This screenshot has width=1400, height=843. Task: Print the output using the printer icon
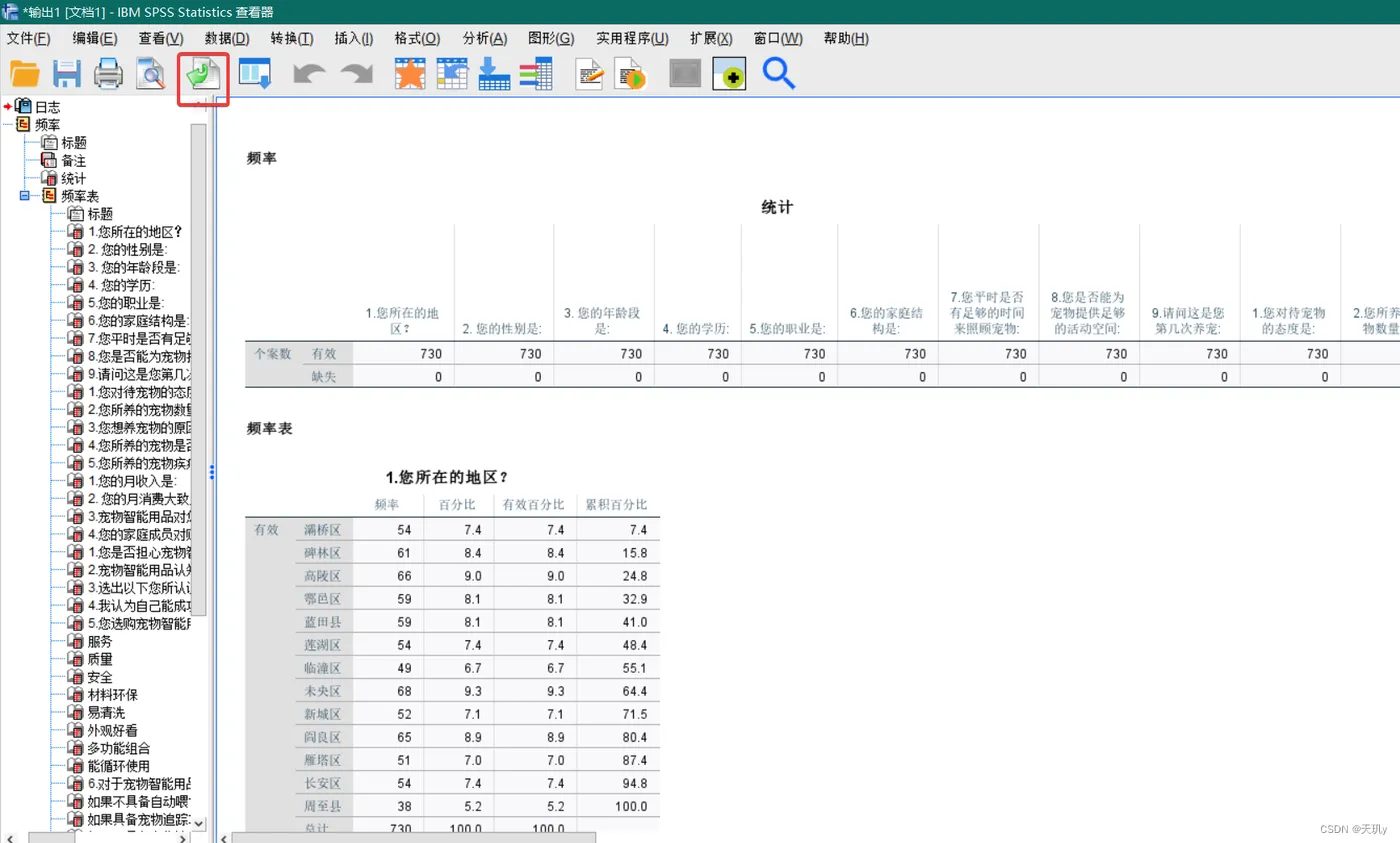coord(108,74)
